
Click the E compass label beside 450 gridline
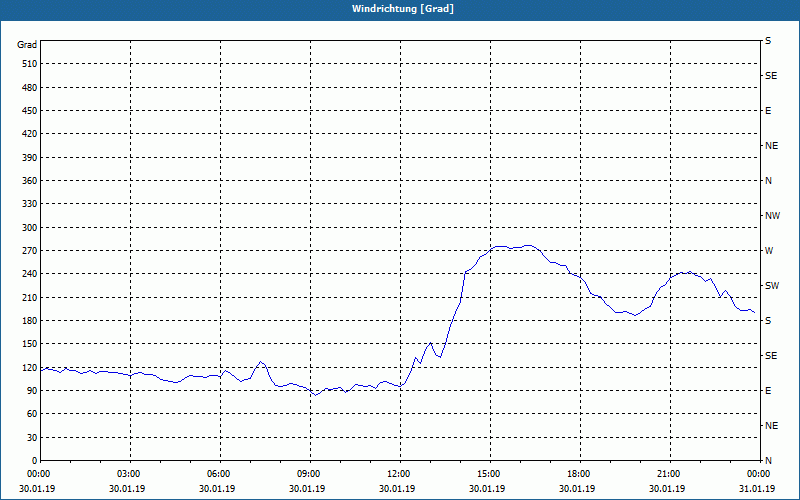point(768,111)
